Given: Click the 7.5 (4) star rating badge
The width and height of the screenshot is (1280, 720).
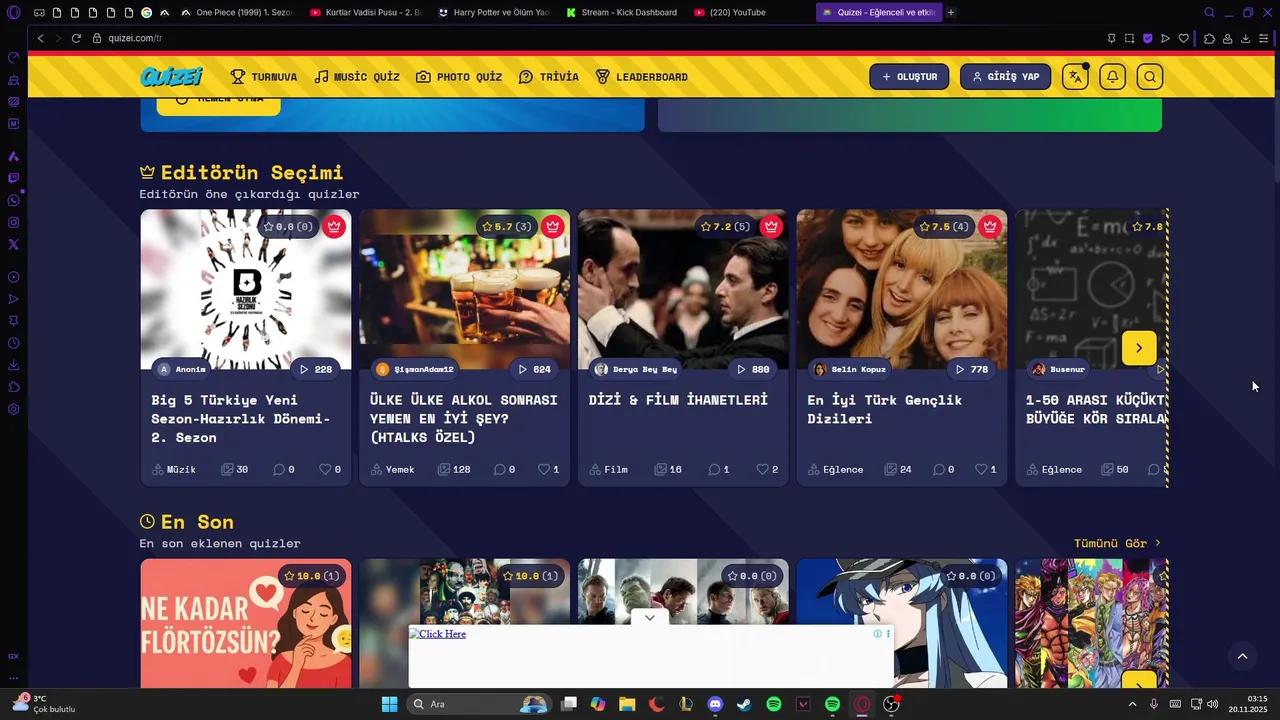Looking at the screenshot, I should pos(945,227).
